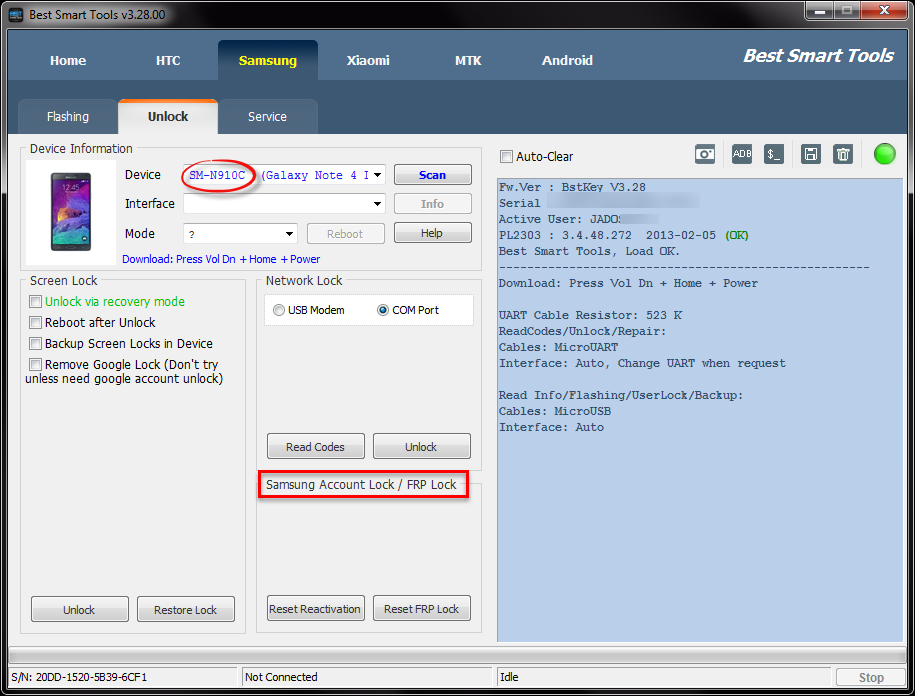Screen dimensions: 915x696
Task: Switch to the Home tab
Action: click(x=68, y=61)
